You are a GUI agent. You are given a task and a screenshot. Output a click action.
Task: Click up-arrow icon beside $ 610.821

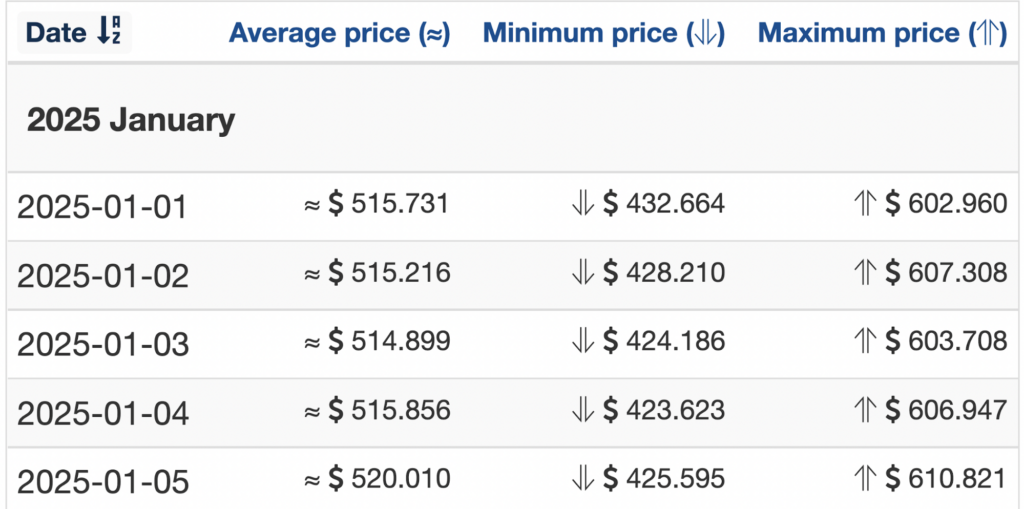pos(866,479)
